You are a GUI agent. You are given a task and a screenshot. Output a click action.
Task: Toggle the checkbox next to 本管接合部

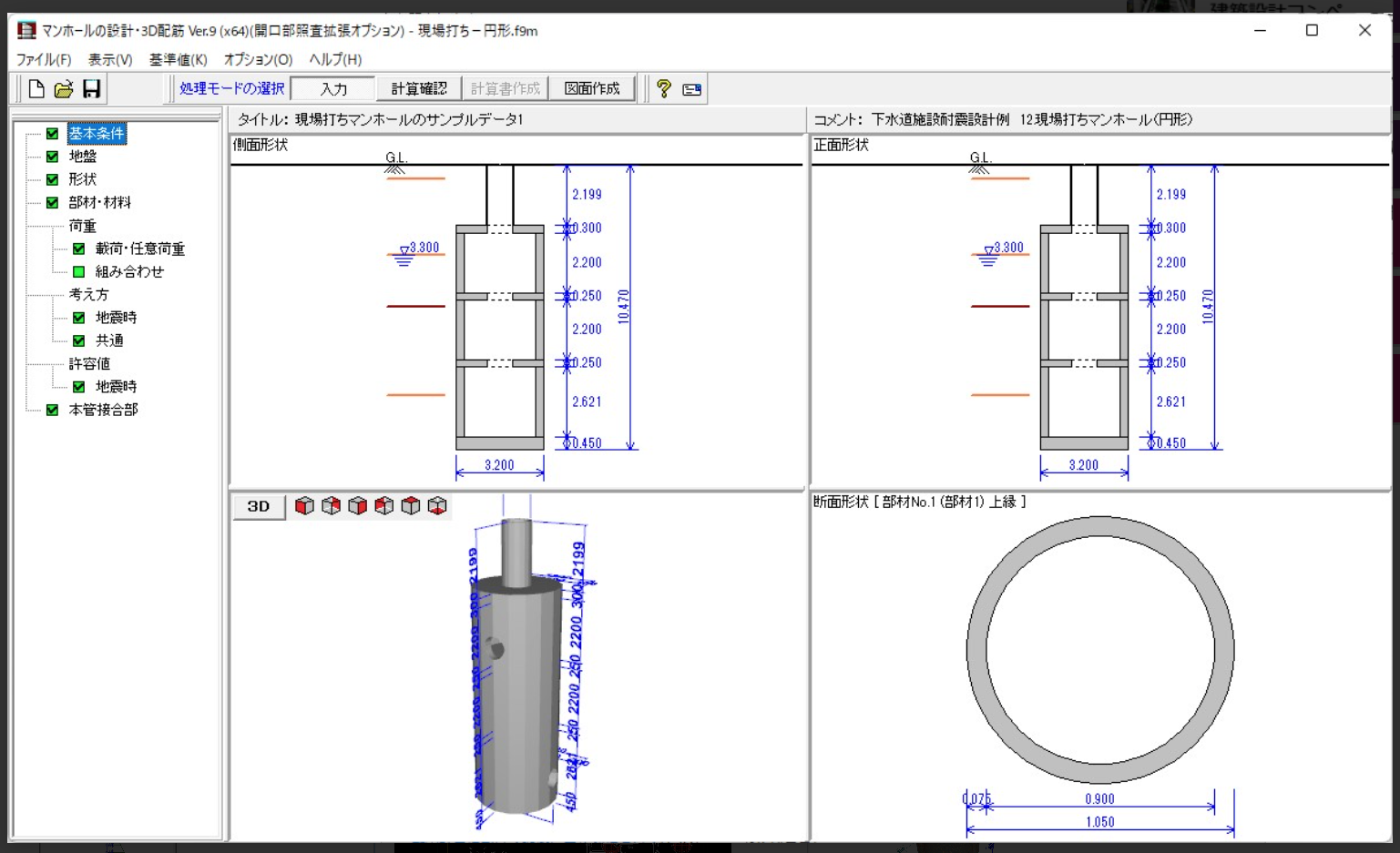[x=52, y=410]
